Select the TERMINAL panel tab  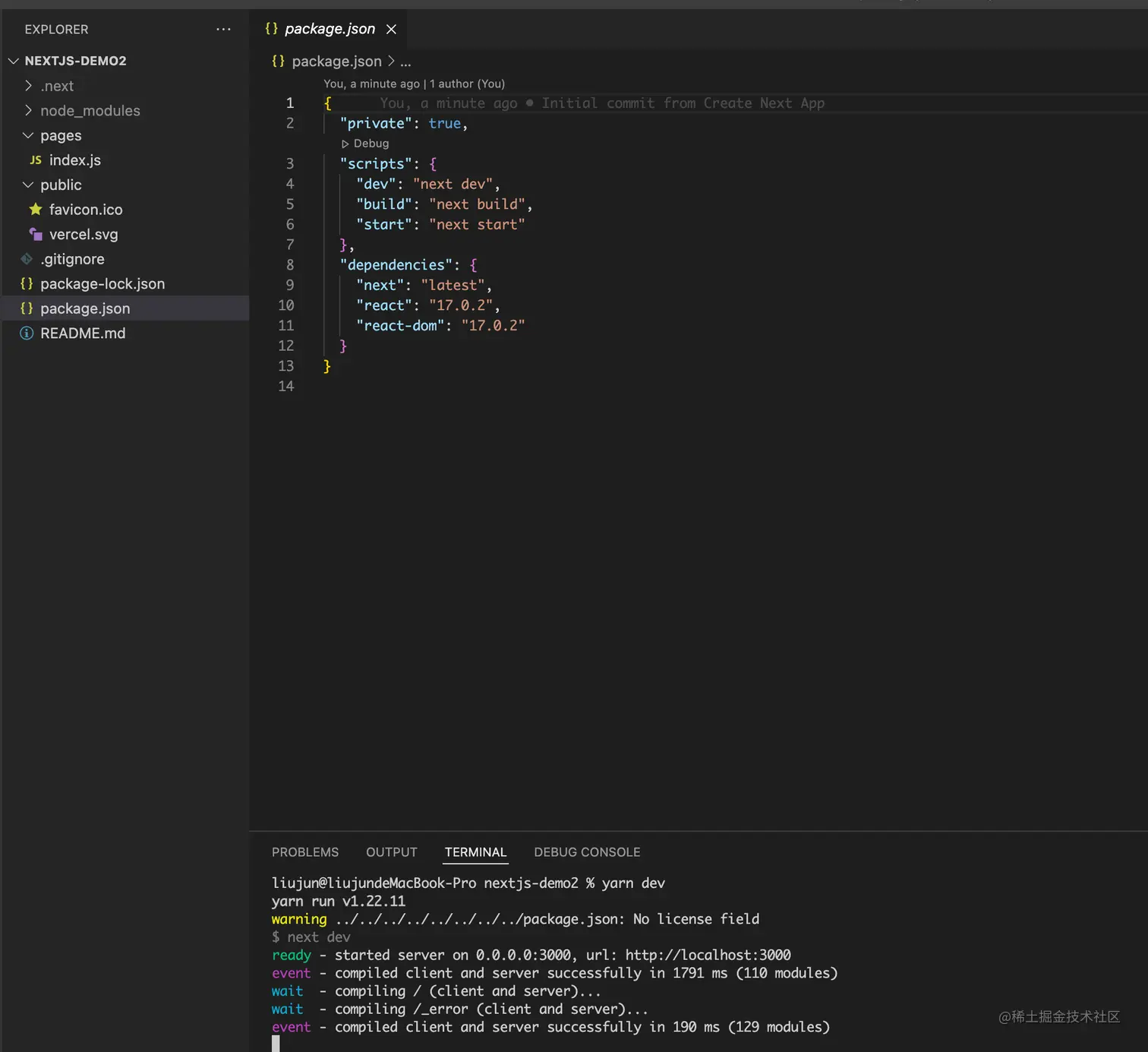475,852
